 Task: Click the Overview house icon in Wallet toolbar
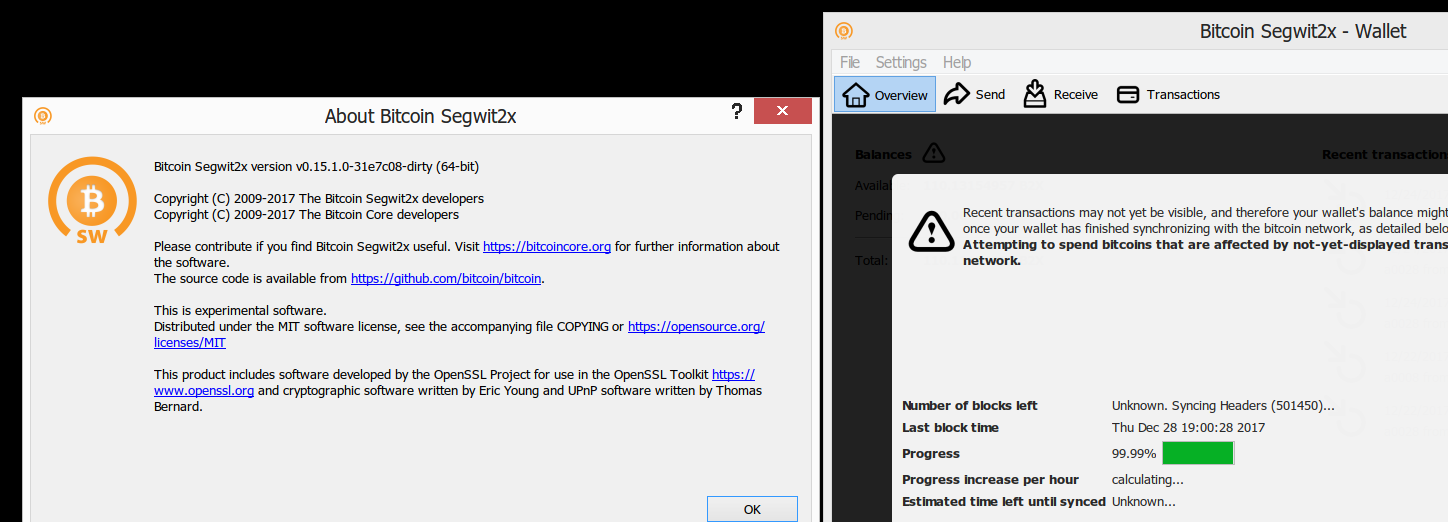point(855,94)
